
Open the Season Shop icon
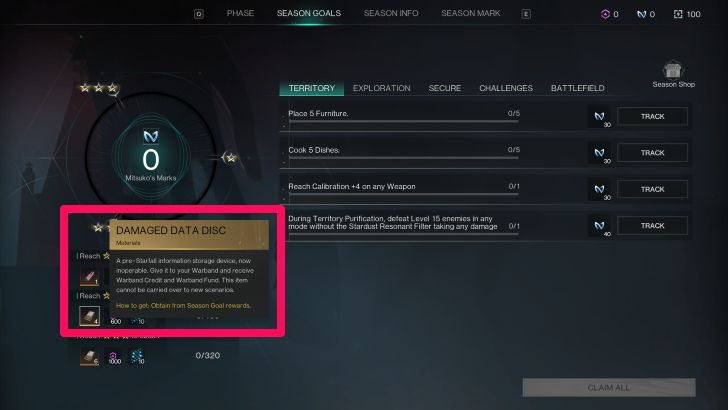pos(673,70)
